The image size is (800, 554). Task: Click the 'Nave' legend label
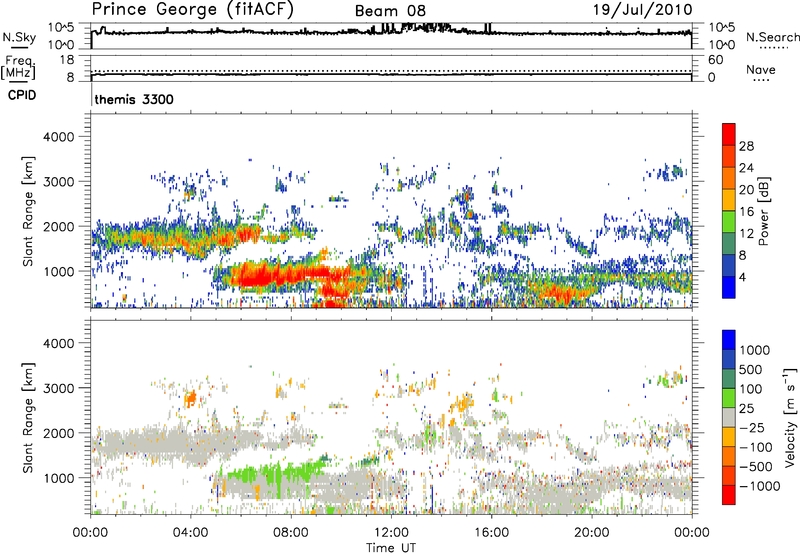click(x=760, y=70)
